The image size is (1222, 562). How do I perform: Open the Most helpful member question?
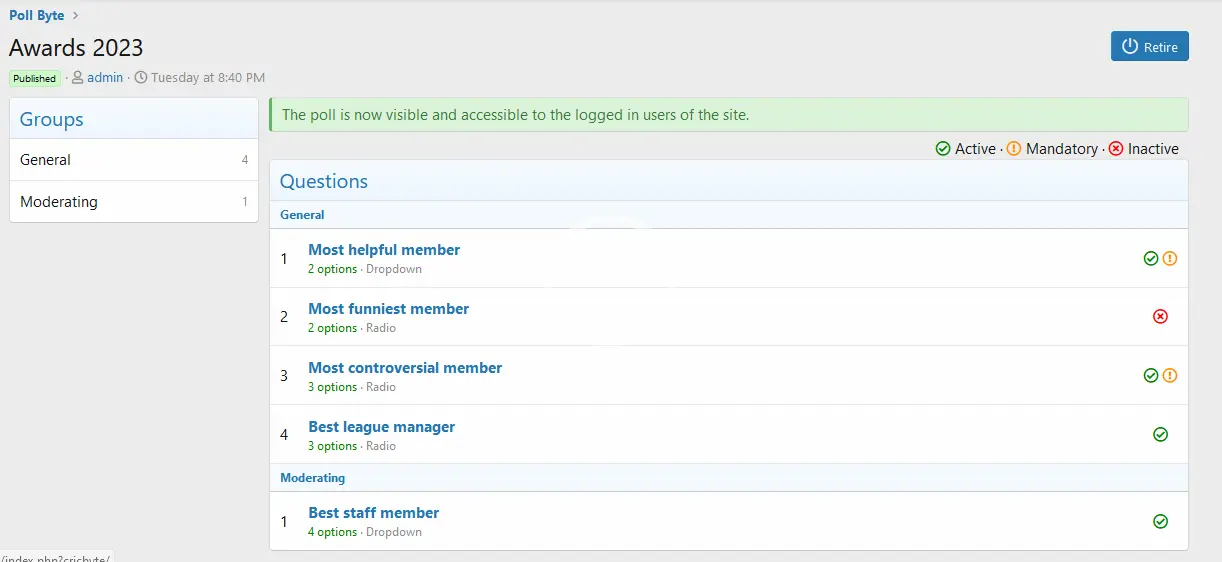point(384,250)
